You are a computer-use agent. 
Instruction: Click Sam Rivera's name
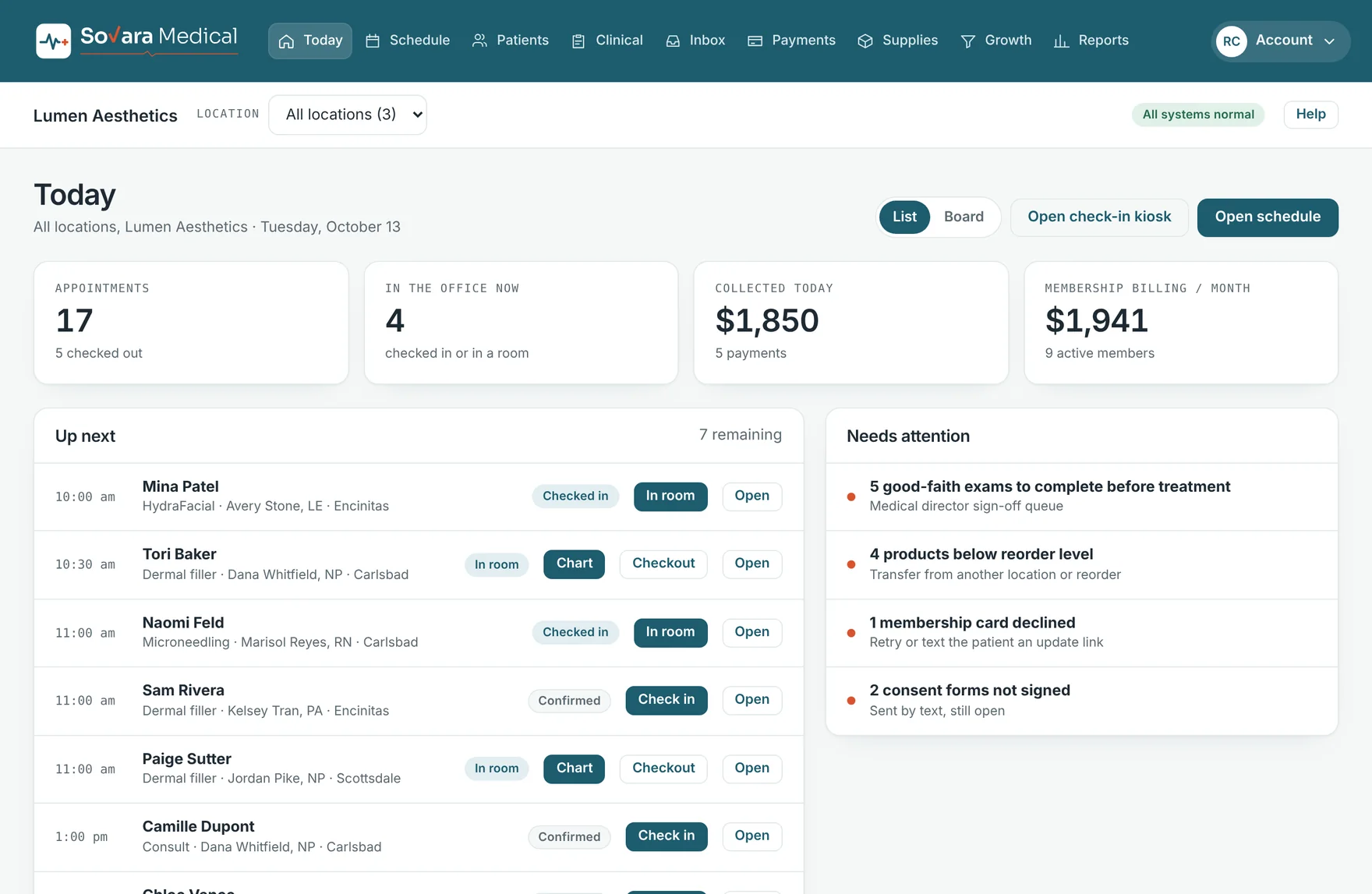click(x=183, y=691)
